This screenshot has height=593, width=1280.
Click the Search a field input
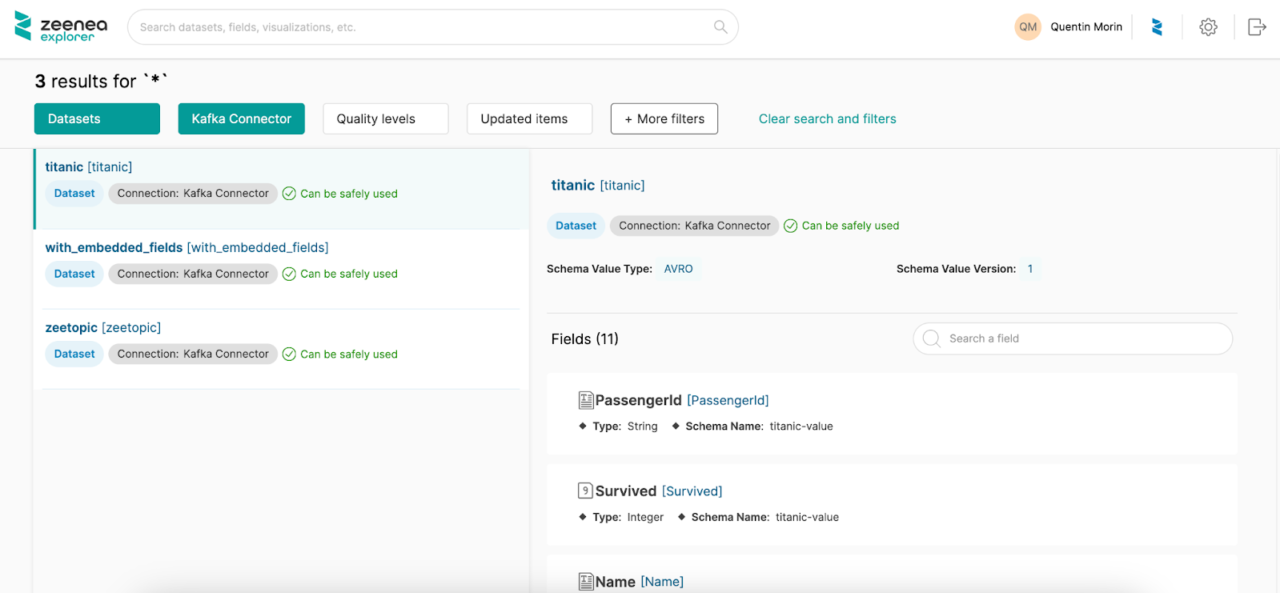point(1080,339)
